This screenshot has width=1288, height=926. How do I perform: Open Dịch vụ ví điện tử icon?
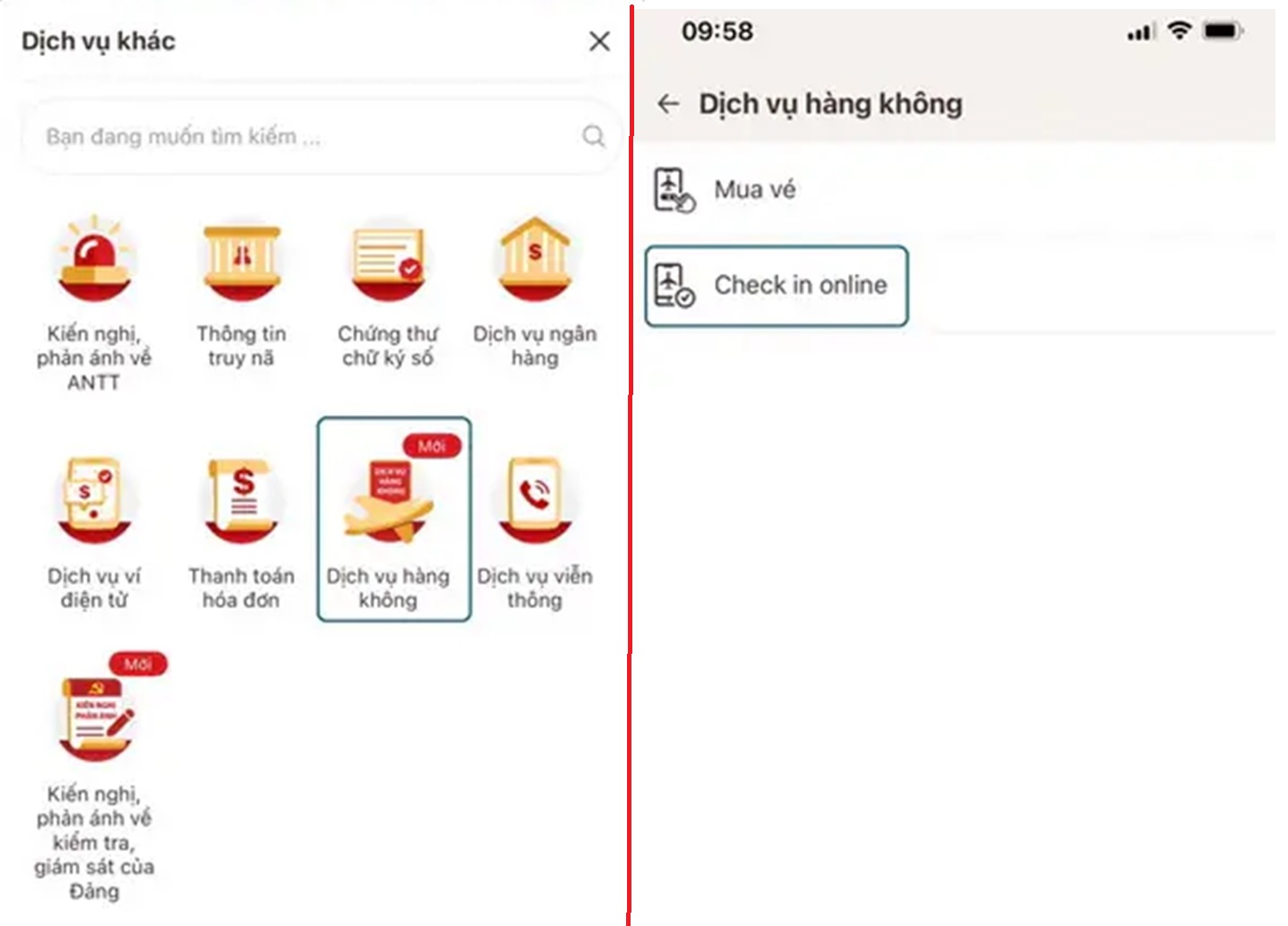[x=94, y=499]
